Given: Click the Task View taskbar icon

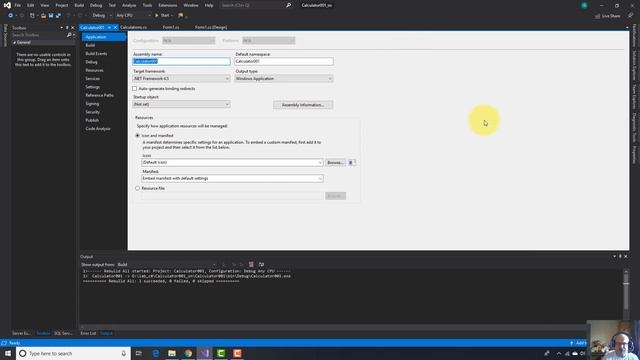Looking at the screenshot, I should [139, 353].
